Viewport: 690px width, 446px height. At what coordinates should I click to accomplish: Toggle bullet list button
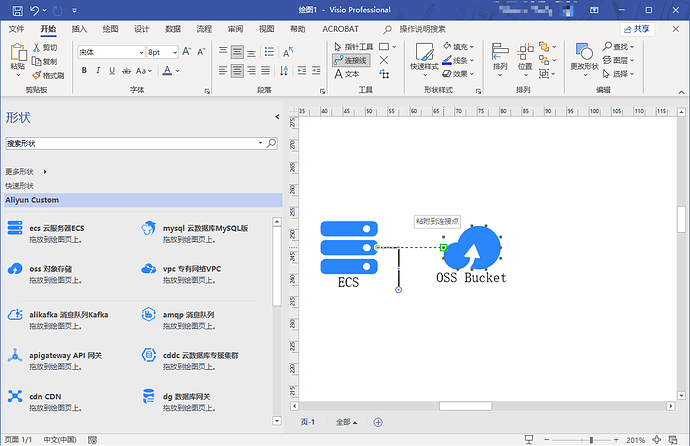coord(269,52)
